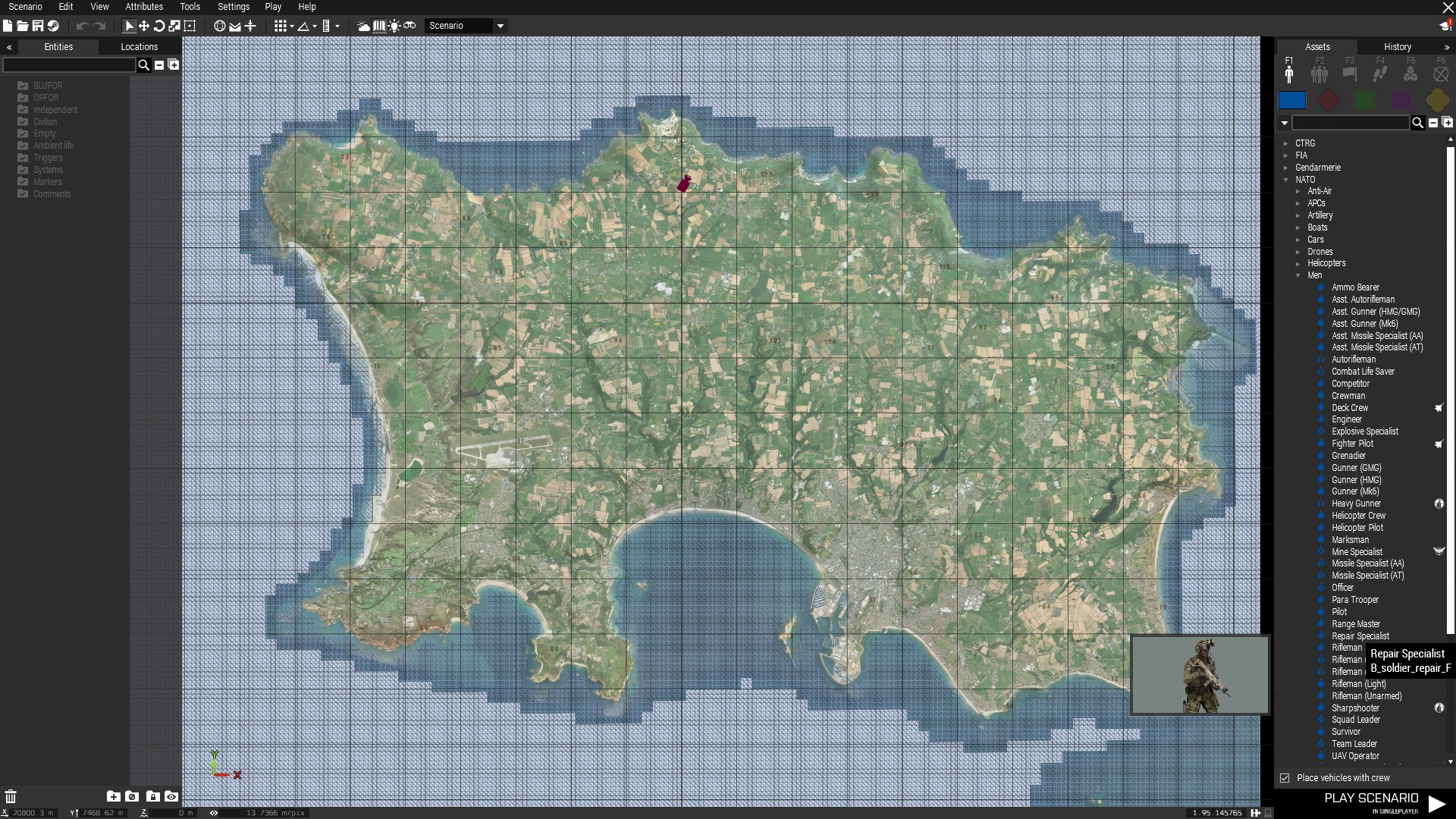Click the Publish on Steam Workshop icon
Image resolution: width=1456 pixels, height=819 pixels.
click(53, 26)
